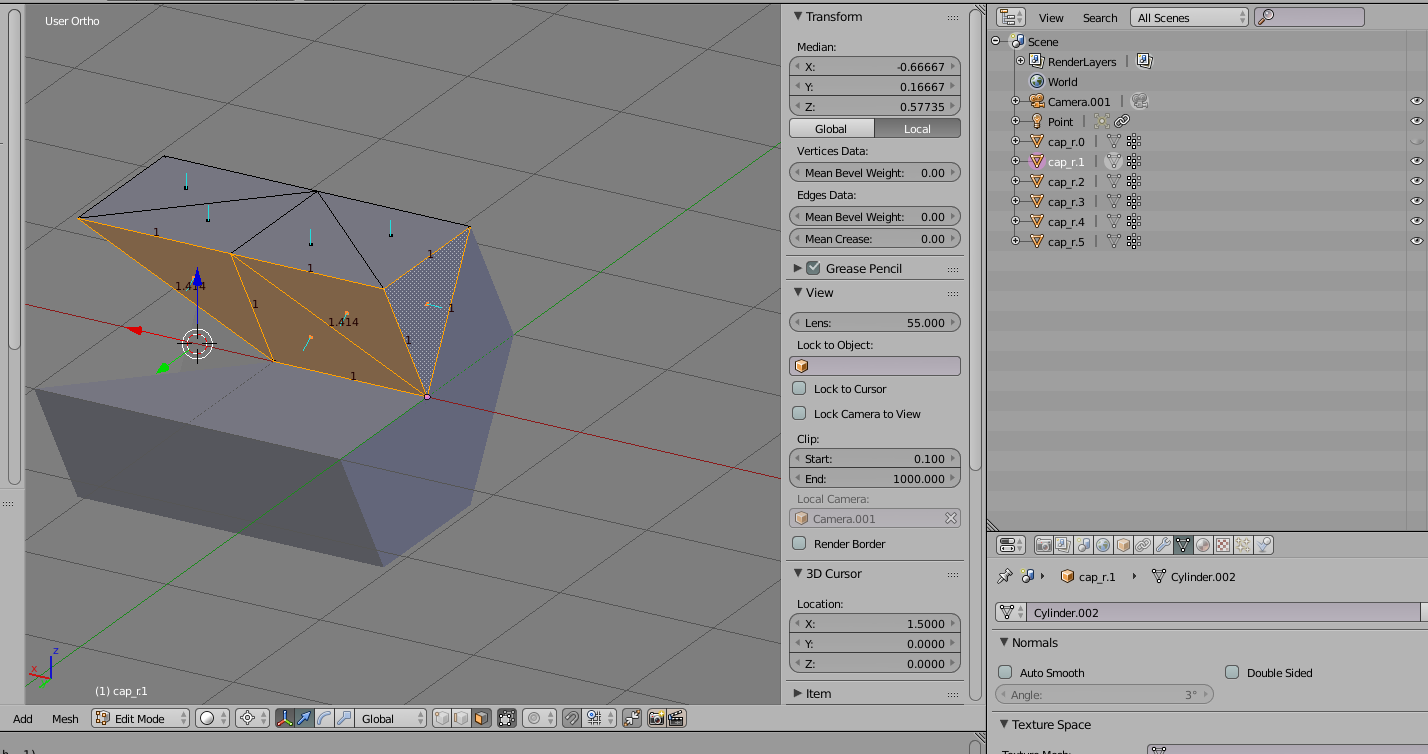1428x754 pixels.
Task: Open the Constraints chain-link properties tab
Action: point(1143,545)
